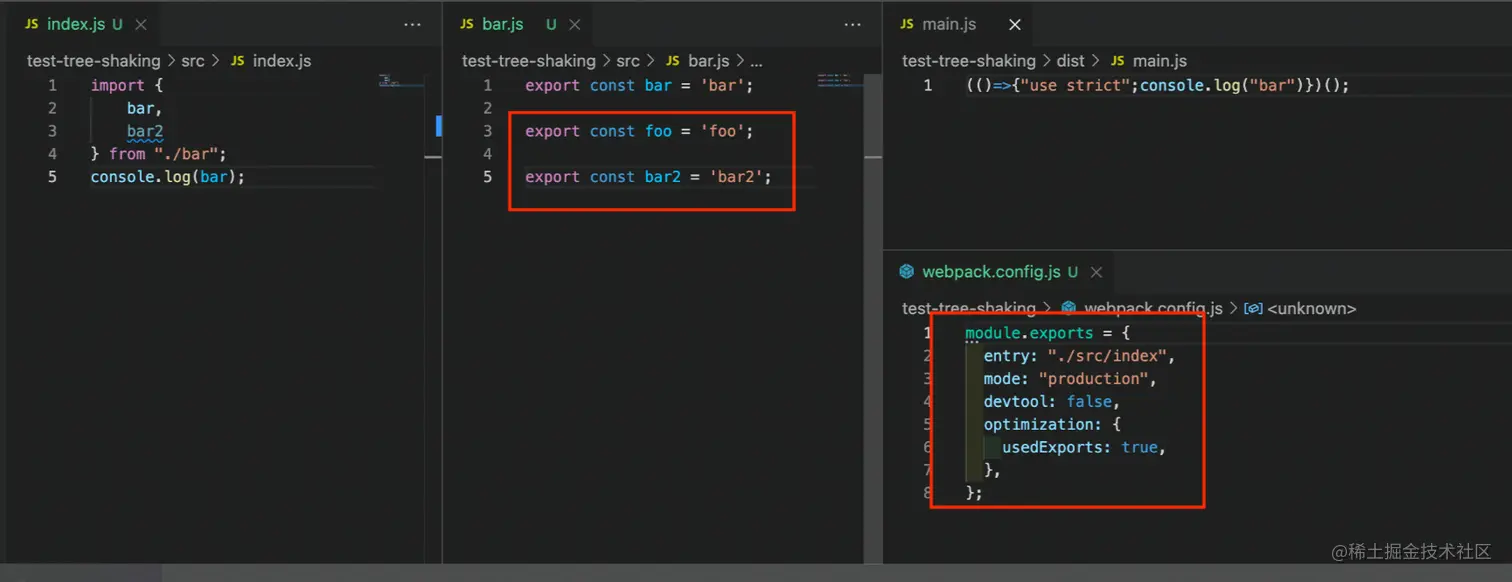Click the JS file icon on bar.js tab
The width and height of the screenshot is (1512, 582).
(x=467, y=24)
